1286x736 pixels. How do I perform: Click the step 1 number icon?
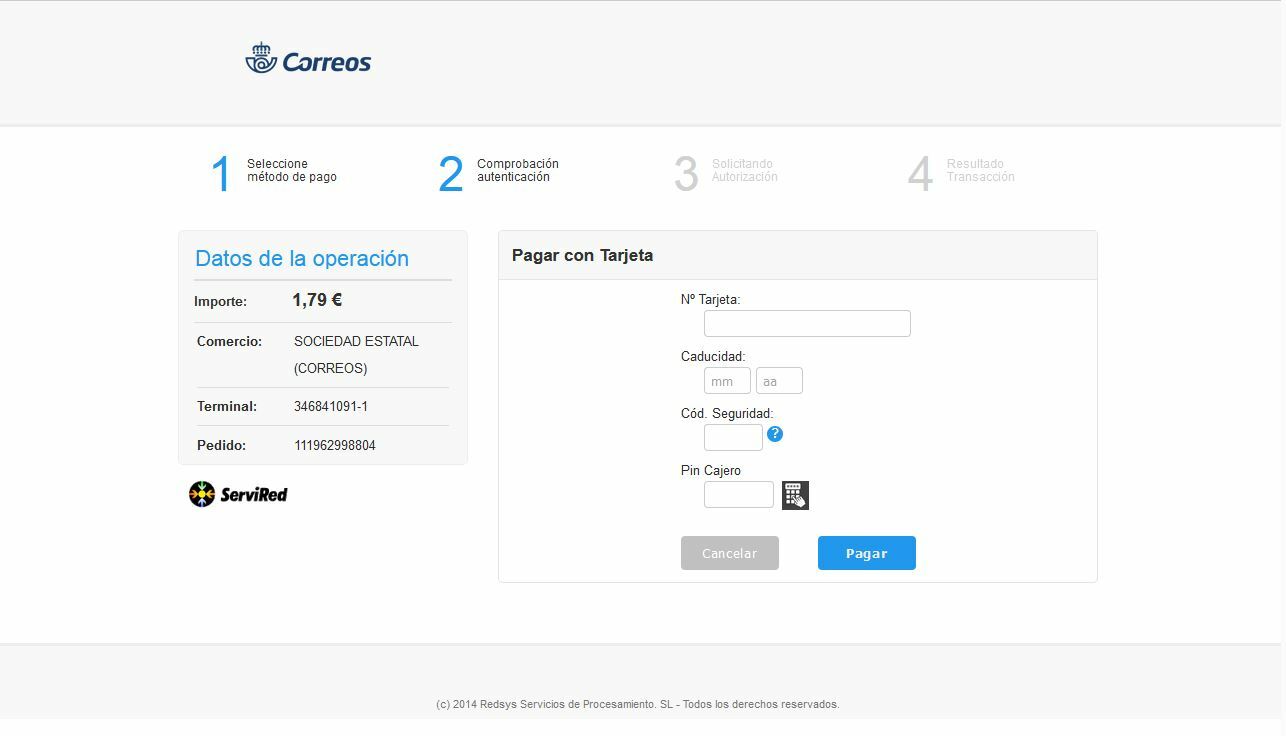pos(221,174)
